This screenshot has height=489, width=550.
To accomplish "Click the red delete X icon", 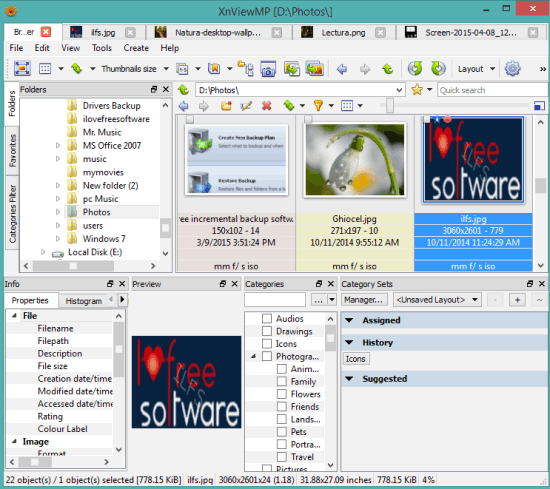I will pos(267,105).
